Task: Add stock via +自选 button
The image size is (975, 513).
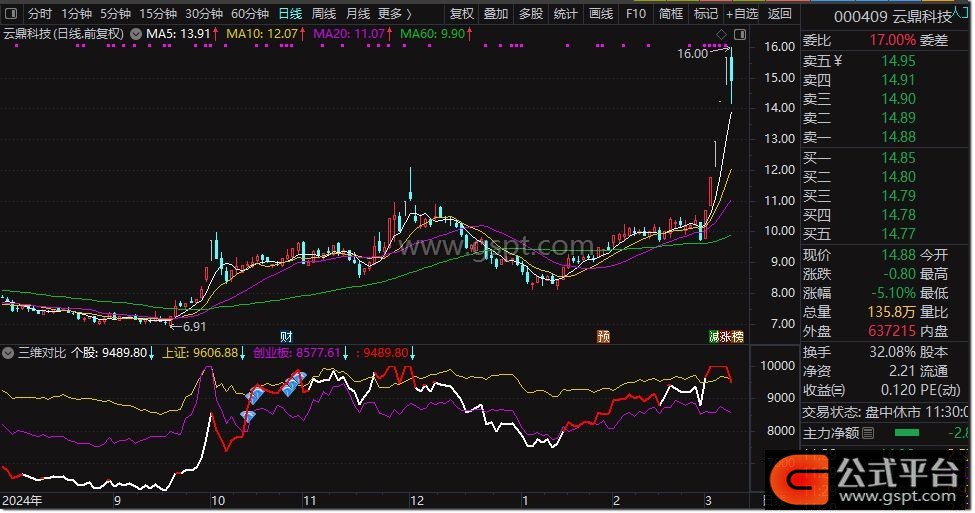Action: (x=742, y=14)
